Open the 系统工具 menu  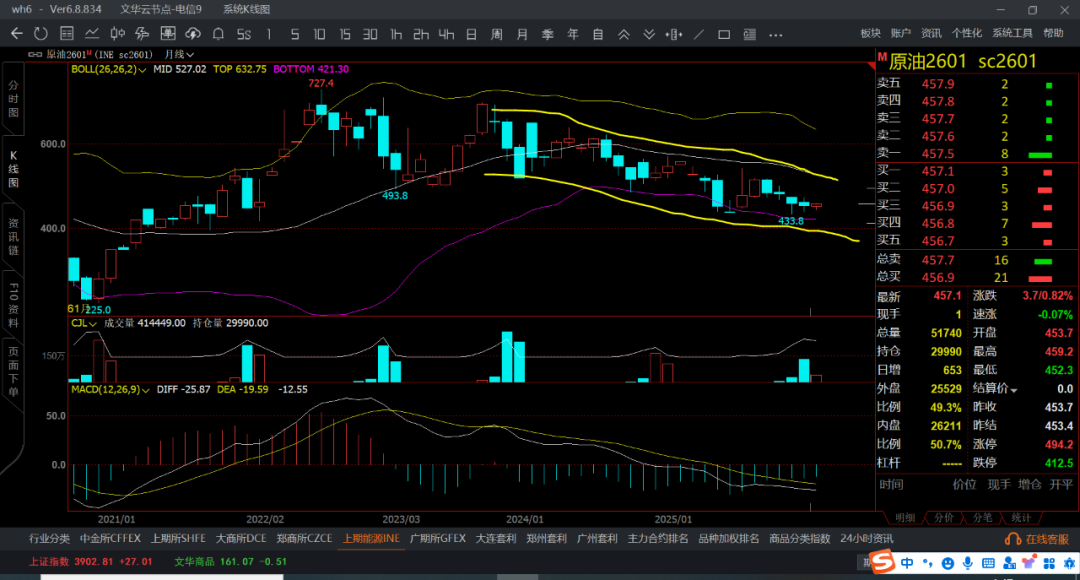[1011, 33]
